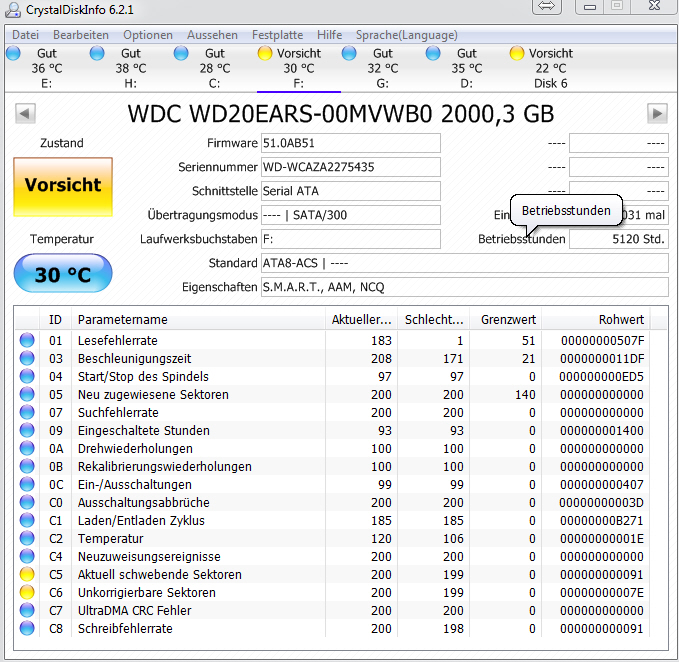Click the CrystalDiskInfo title bar app icon

point(13,10)
